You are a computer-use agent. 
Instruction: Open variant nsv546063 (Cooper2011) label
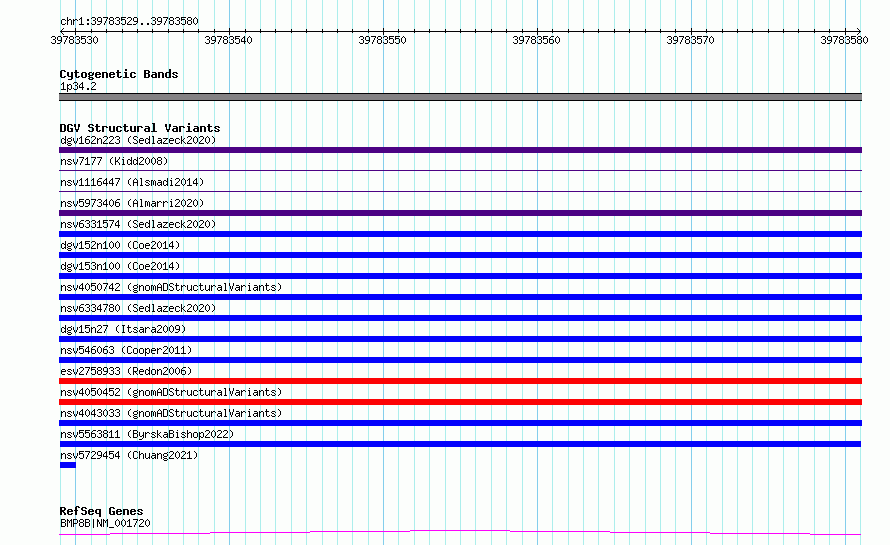[126, 350]
